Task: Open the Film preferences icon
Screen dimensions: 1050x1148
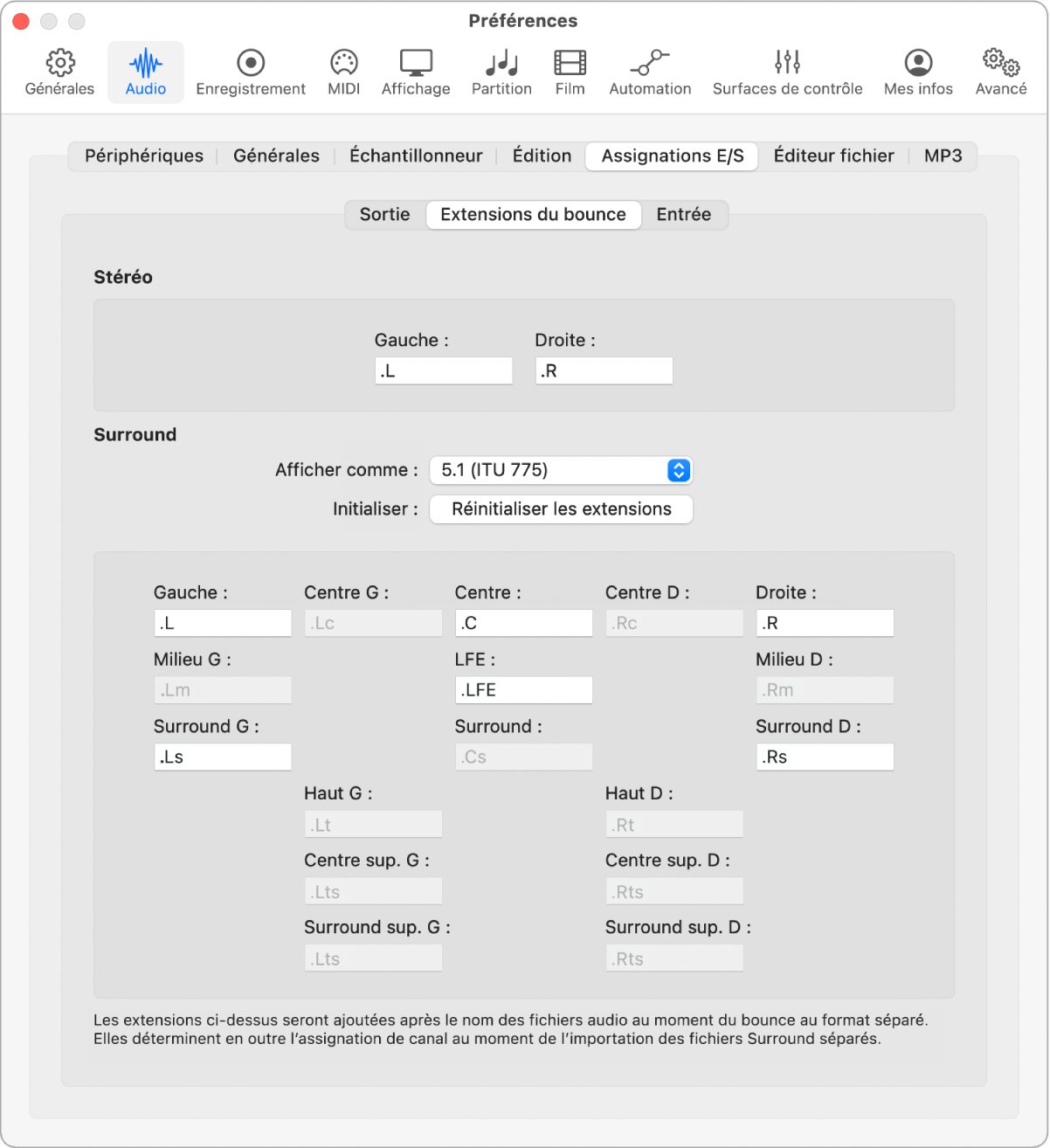Action: [570, 71]
